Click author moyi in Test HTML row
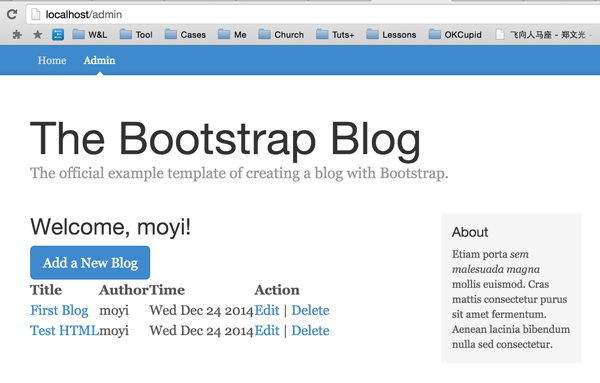The width and height of the screenshot is (600, 383). tap(114, 331)
